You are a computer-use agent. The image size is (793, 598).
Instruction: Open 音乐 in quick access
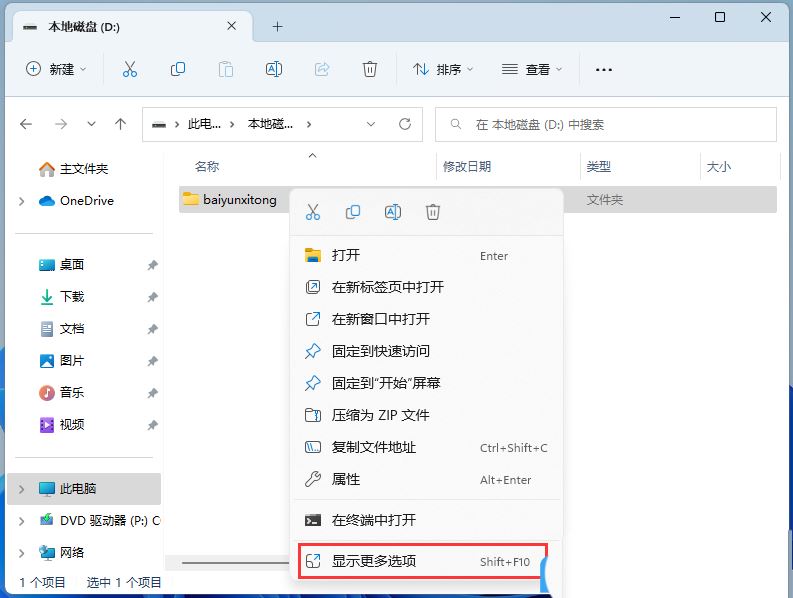pyautogui.click(x=61, y=393)
